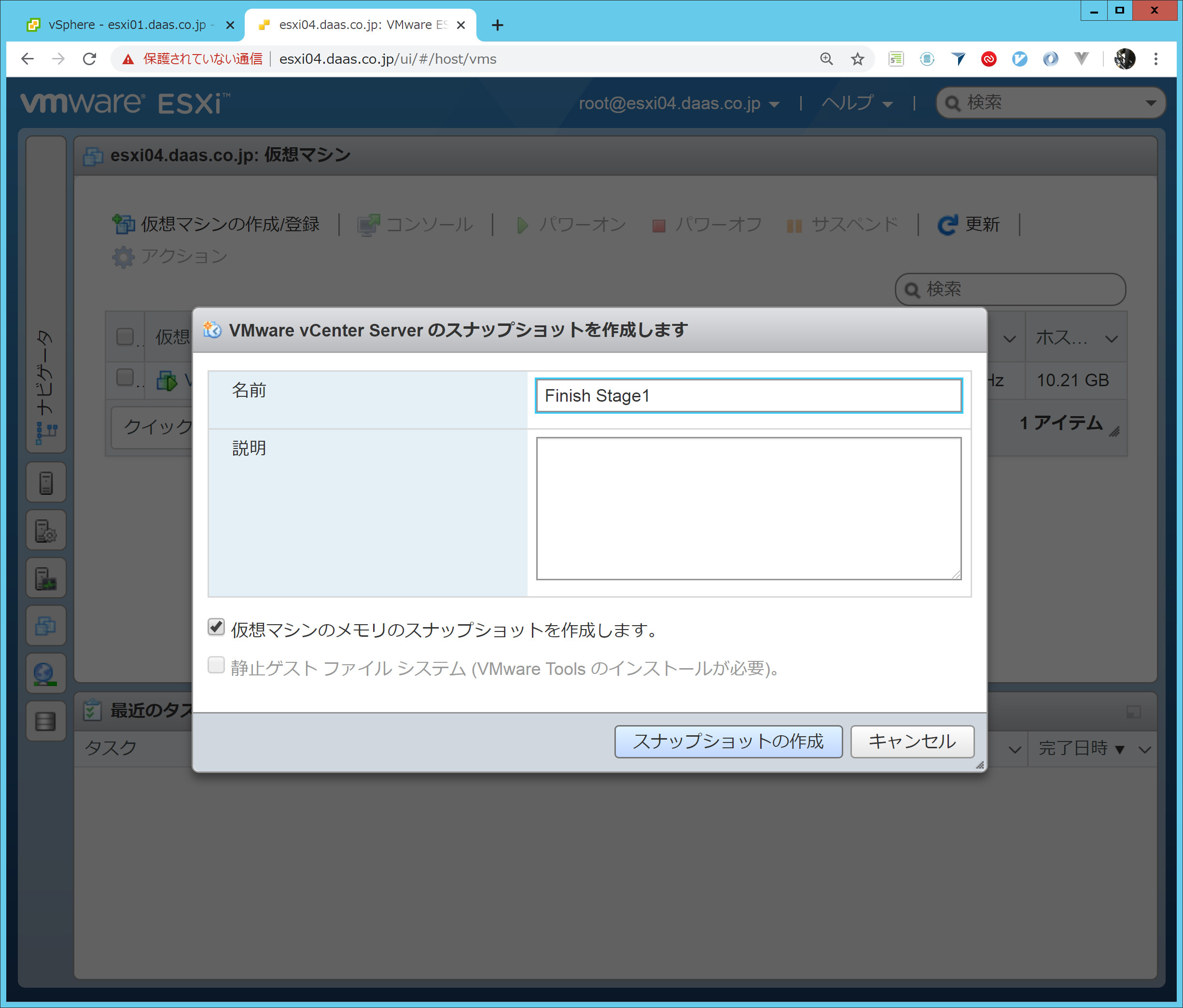Close the vSphere esxi01 browser tab
The height and width of the screenshot is (1008, 1183).
coord(230,25)
